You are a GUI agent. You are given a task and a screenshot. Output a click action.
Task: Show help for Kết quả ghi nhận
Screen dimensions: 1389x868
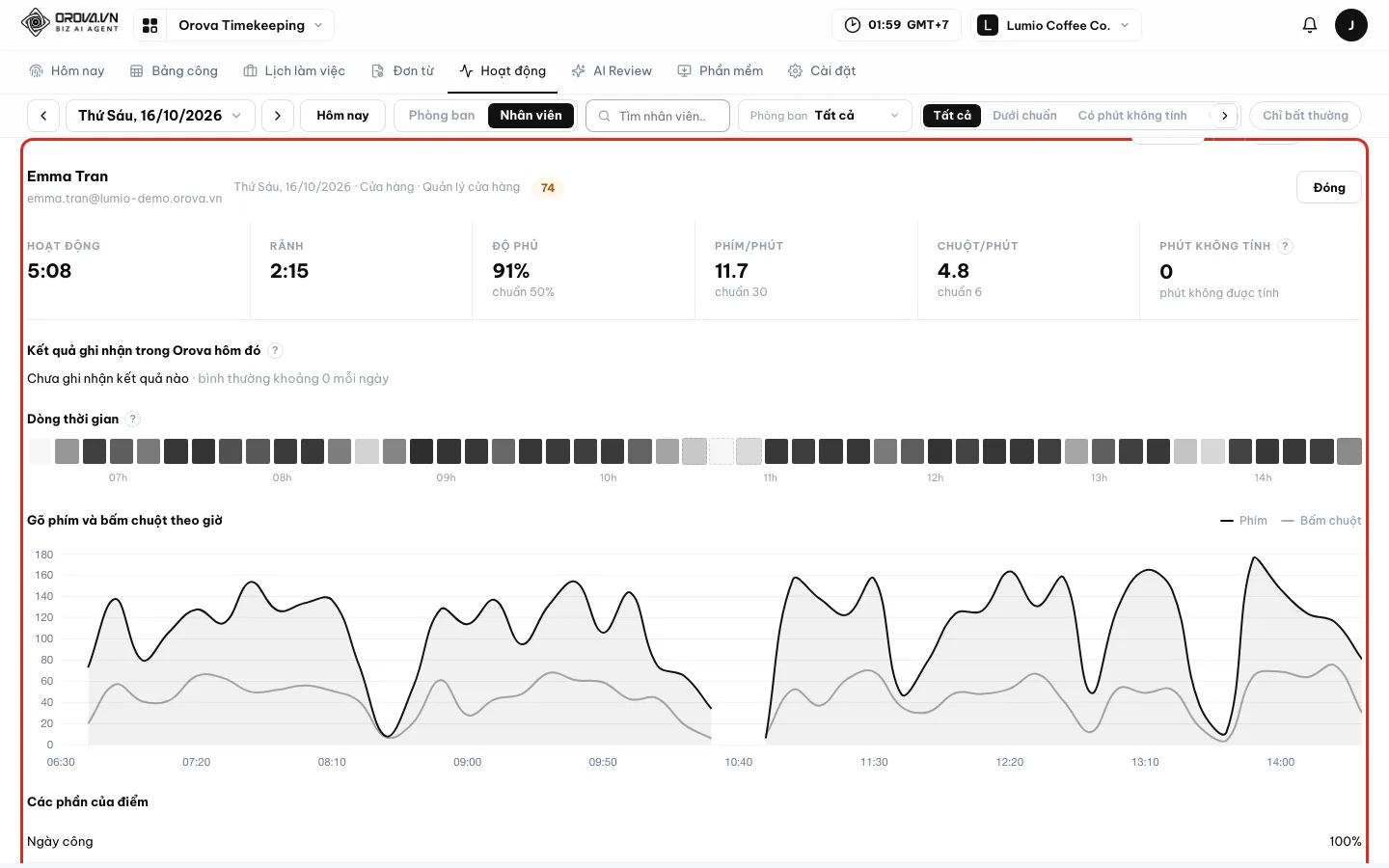(275, 350)
